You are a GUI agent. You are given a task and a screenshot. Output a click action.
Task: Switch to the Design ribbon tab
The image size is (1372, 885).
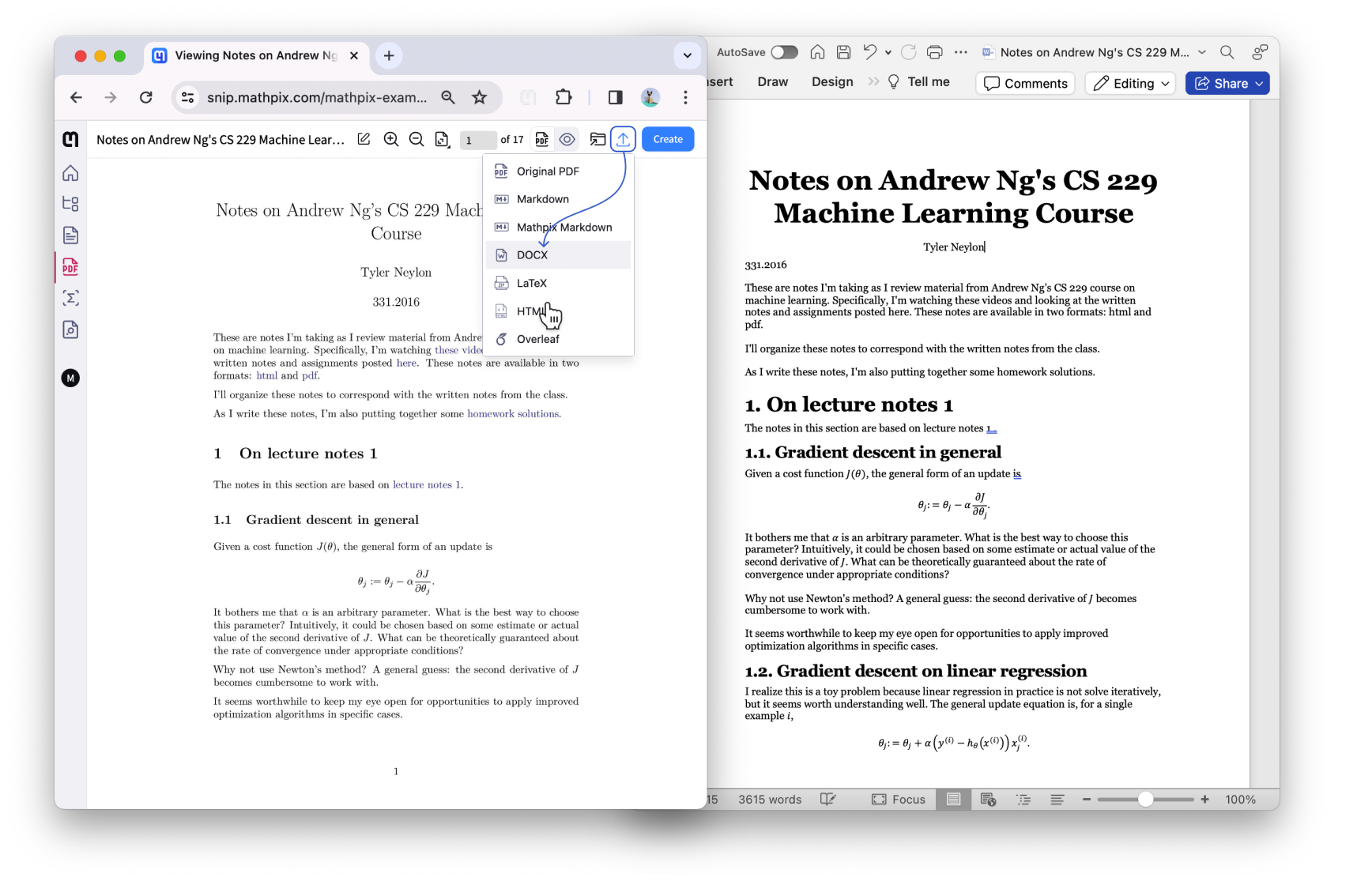click(x=831, y=81)
